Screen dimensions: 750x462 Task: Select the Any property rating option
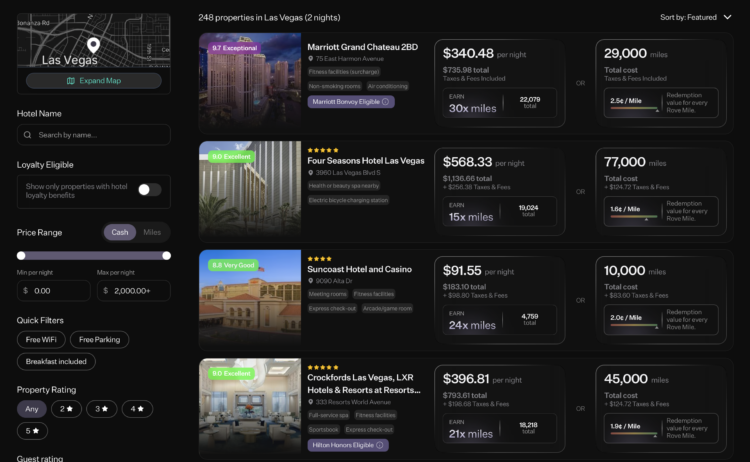[32, 409]
